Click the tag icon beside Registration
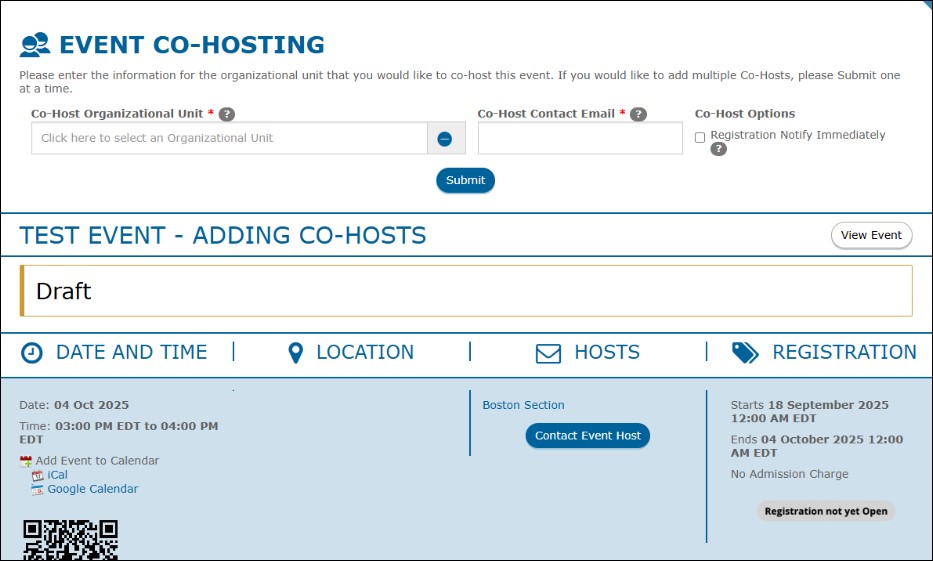The image size is (933, 561). (745, 353)
